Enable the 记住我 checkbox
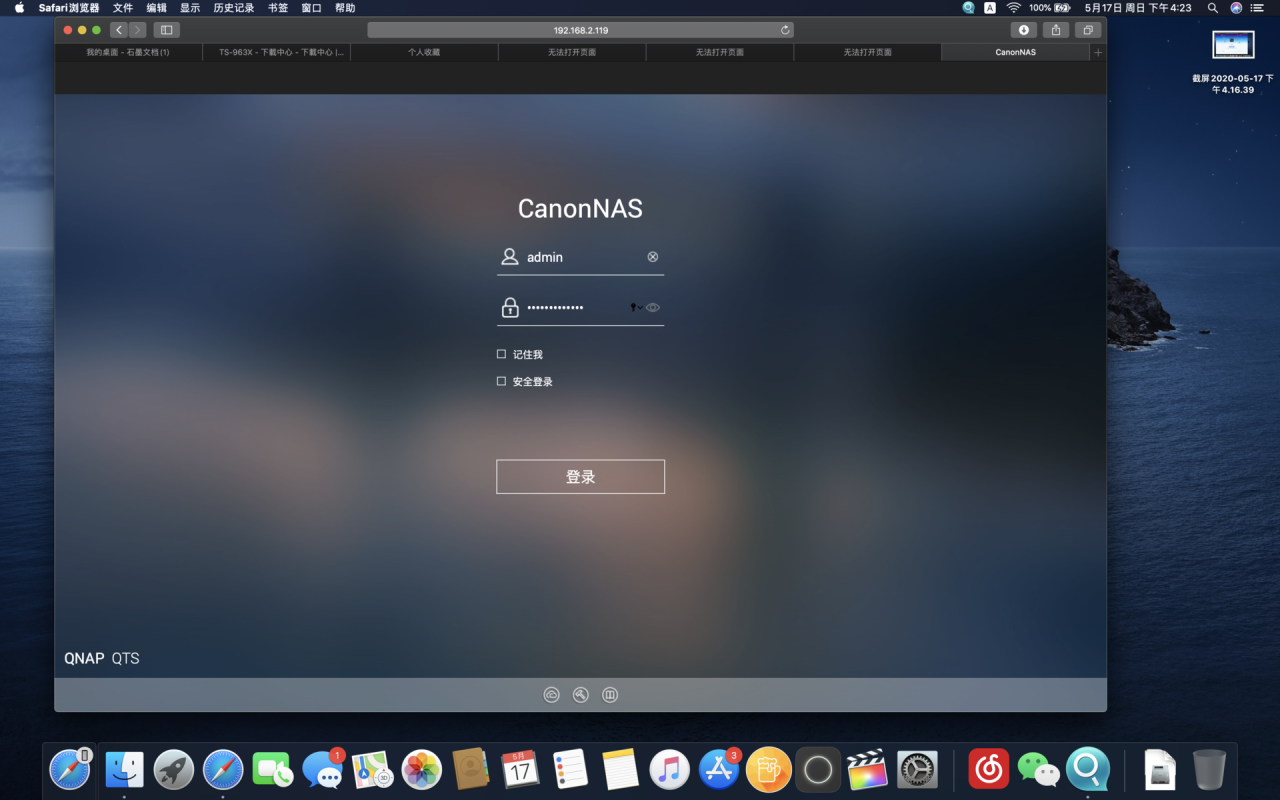1280x800 pixels. pos(502,354)
